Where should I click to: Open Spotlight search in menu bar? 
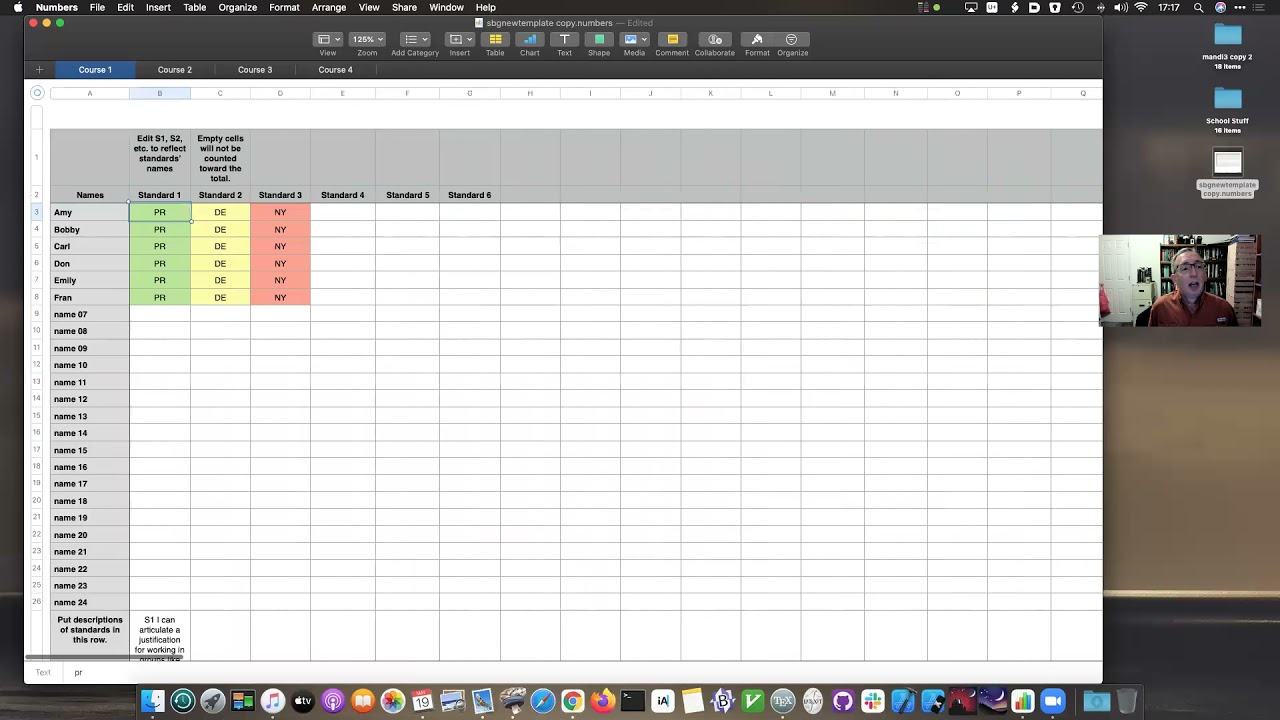pos(1198,7)
